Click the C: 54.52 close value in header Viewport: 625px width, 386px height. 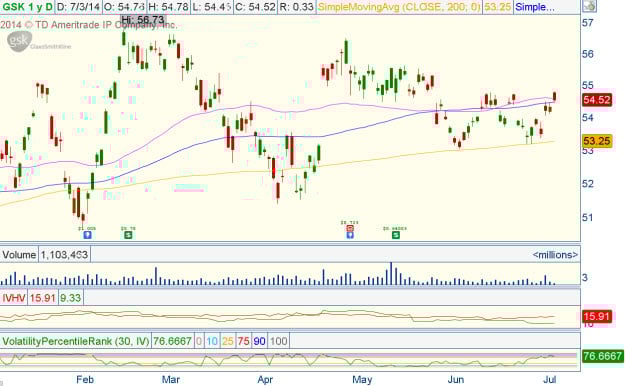pos(255,7)
